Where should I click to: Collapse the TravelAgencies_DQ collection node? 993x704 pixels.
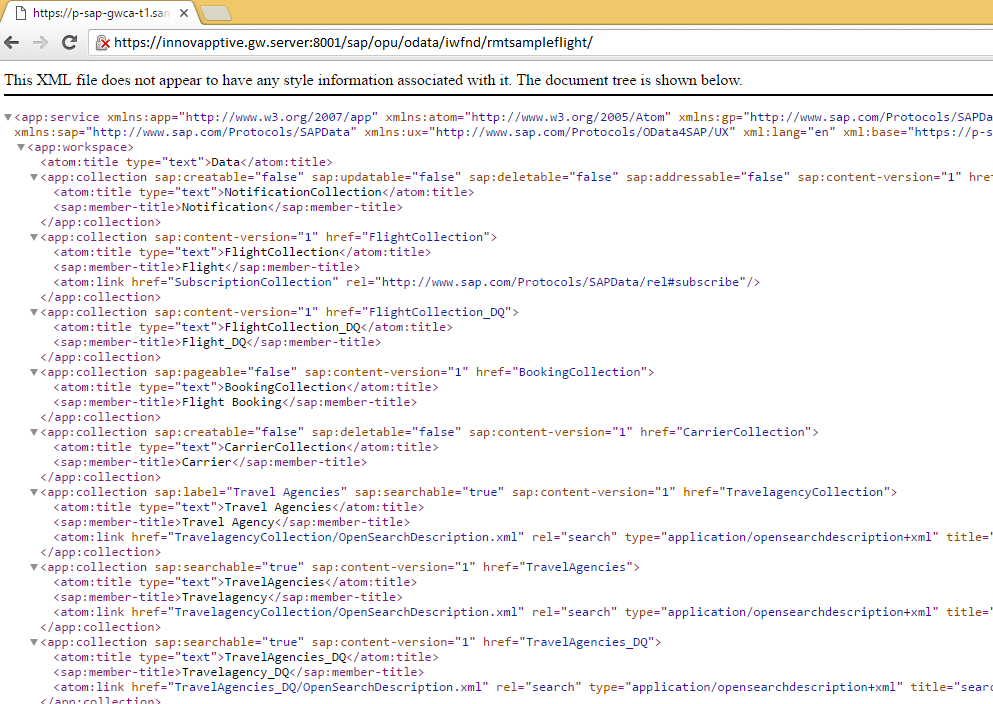pyautogui.click(x=35, y=642)
